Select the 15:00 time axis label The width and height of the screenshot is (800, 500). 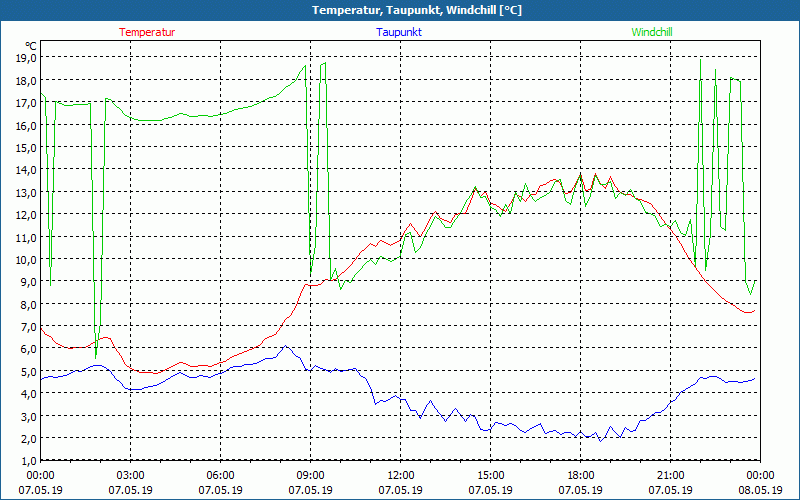click(x=490, y=475)
